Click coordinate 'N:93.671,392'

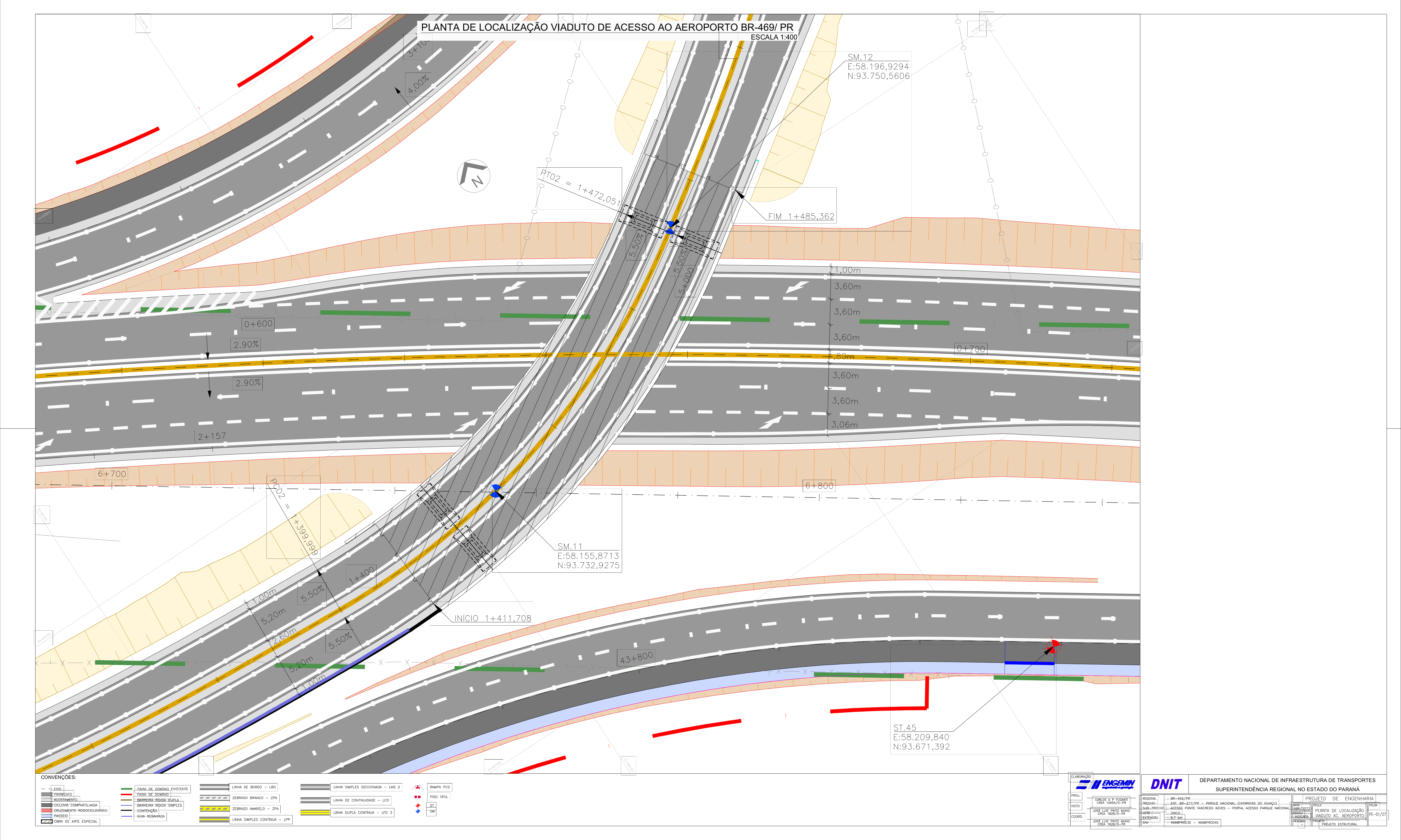(922, 747)
